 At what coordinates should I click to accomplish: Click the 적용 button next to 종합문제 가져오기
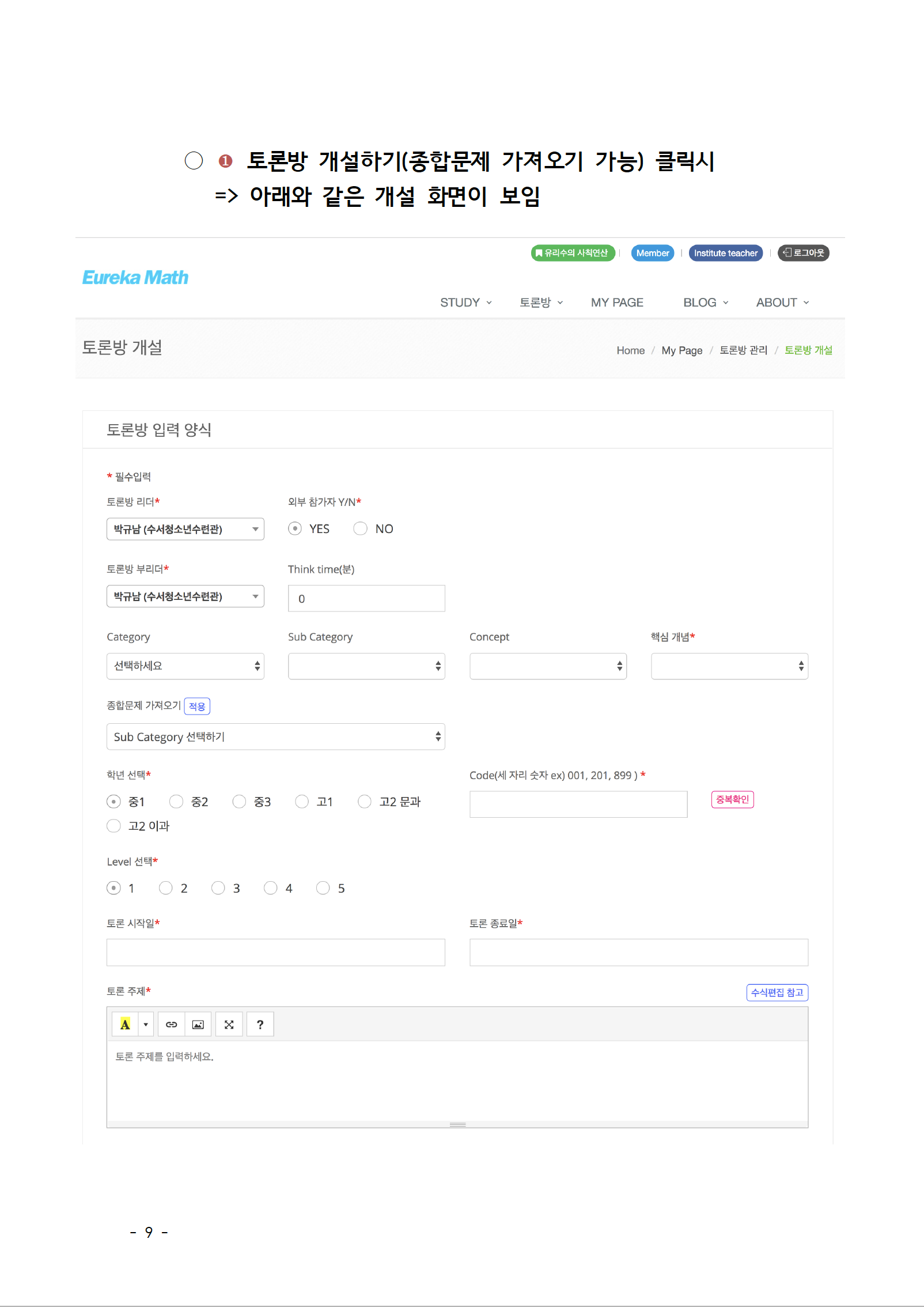point(197,706)
